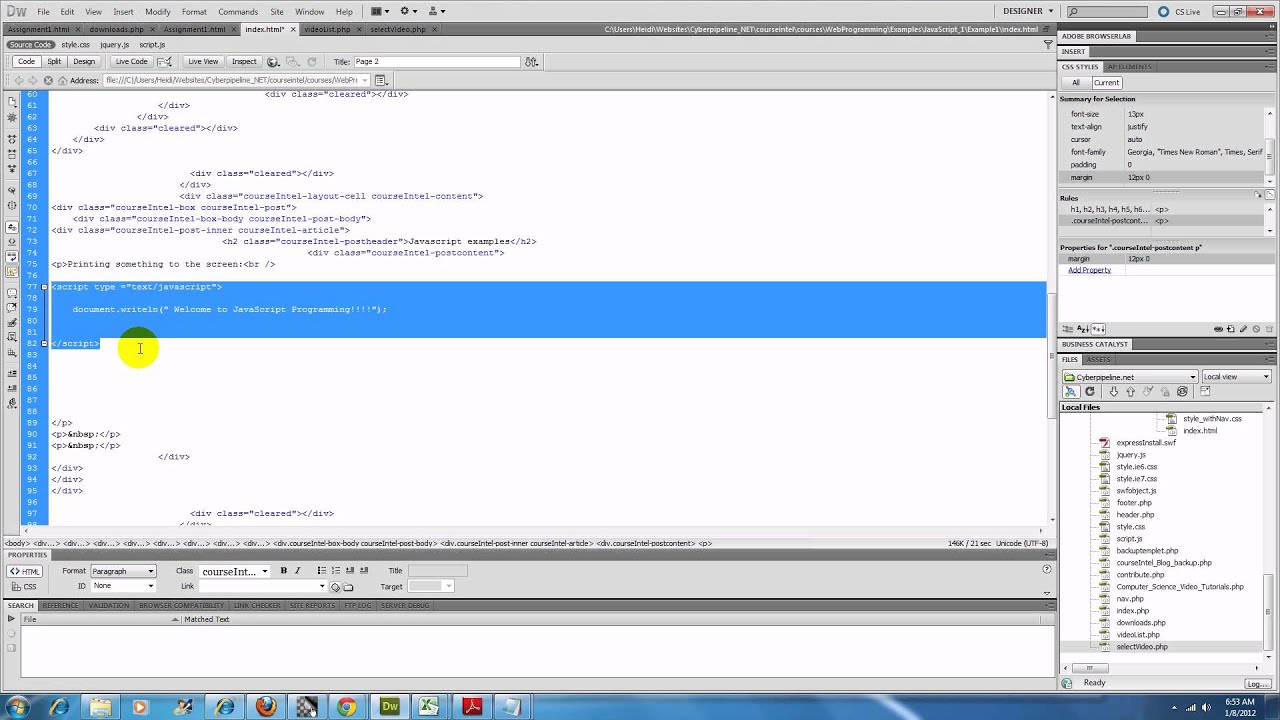This screenshot has height=720, width=1280.
Task: Click the Attach Style Sheet chain icon
Action: click(1218, 329)
